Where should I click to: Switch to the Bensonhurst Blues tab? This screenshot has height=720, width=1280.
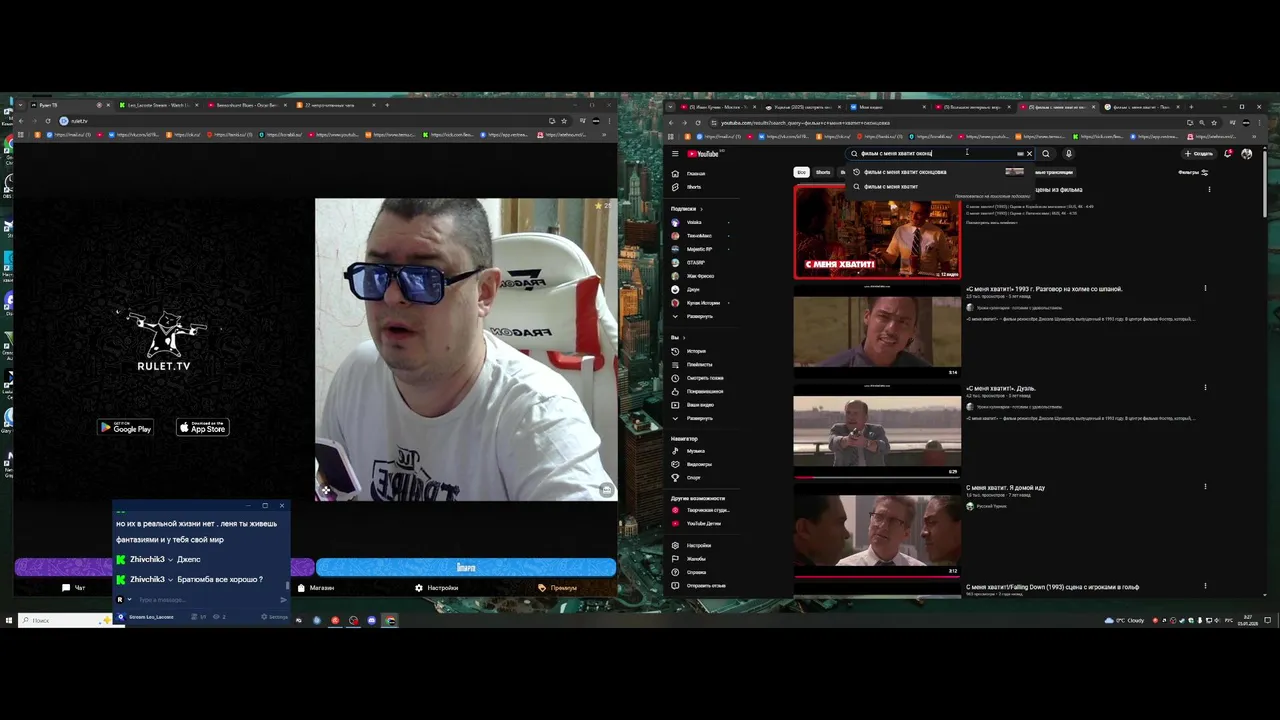pyautogui.click(x=246, y=105)
